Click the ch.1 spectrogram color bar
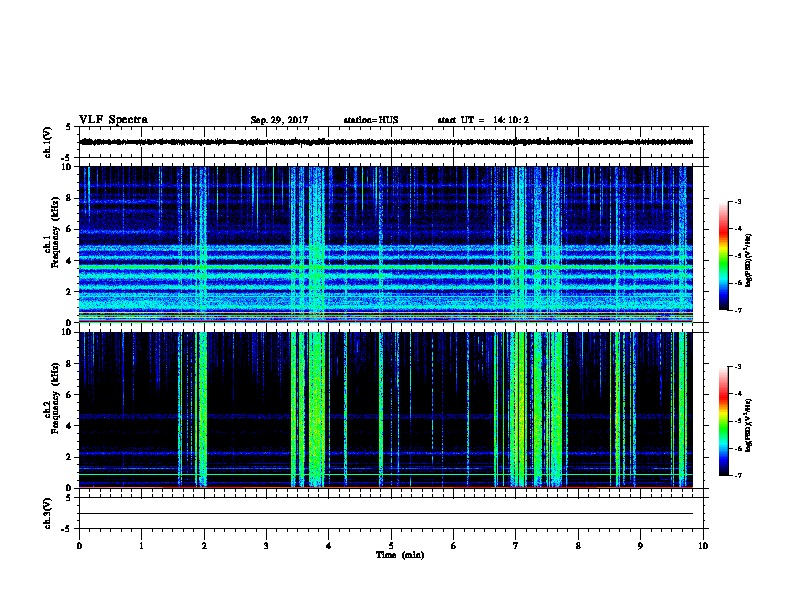 (x=723, y=256)
